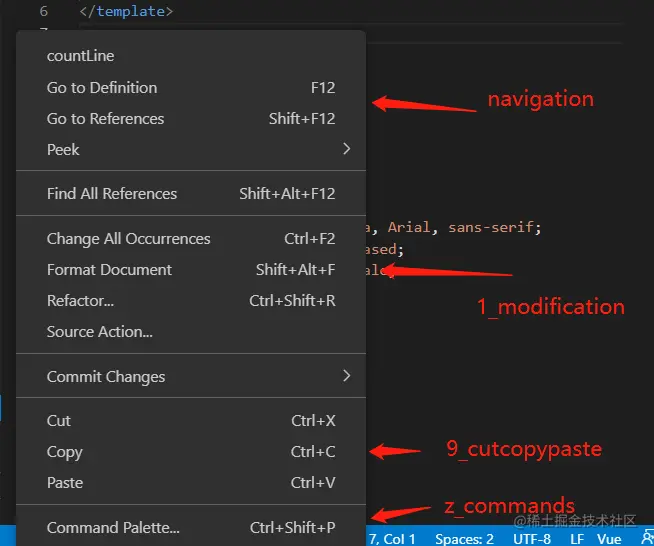Click the countLine menu item

(x=80, y=56)
